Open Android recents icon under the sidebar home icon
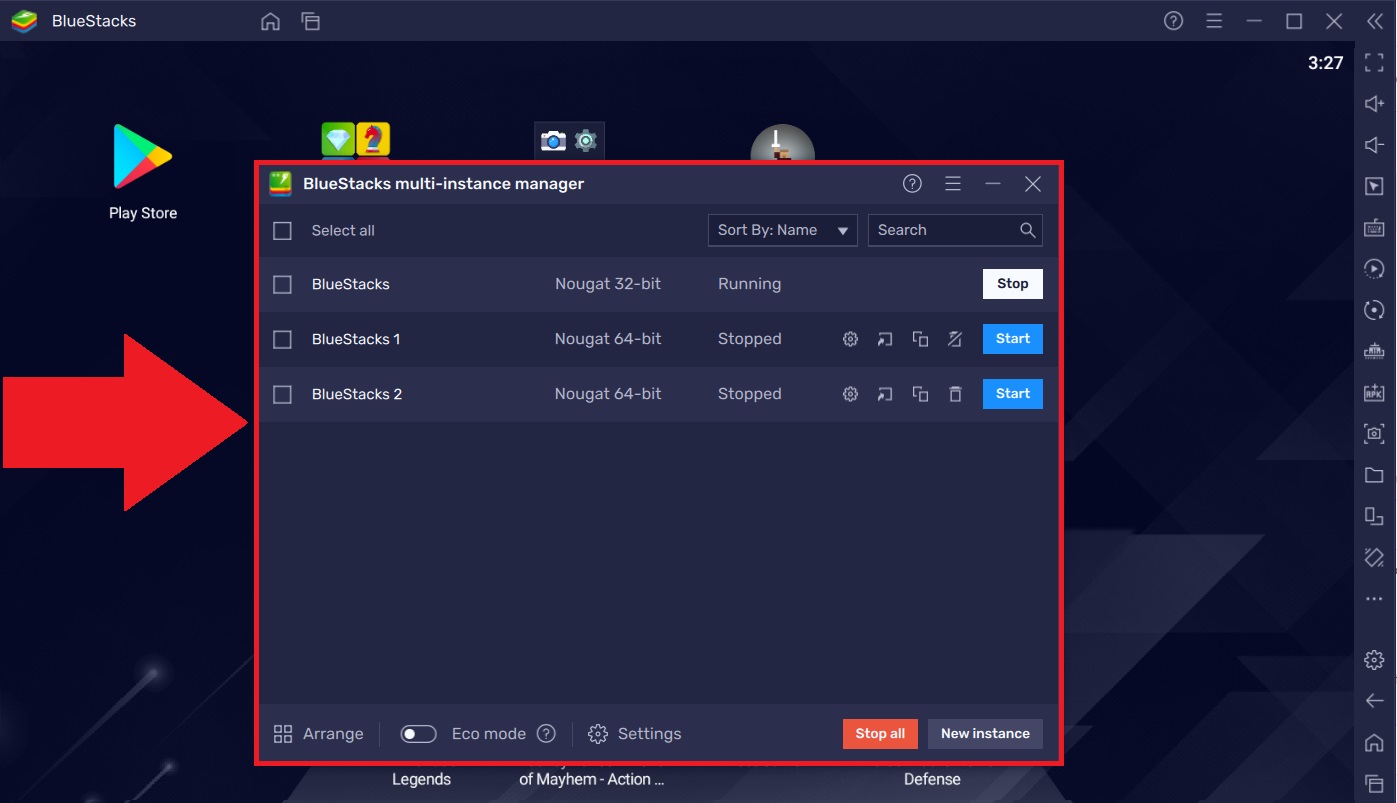This screenshot has width=1397, height=803. 1374,783
